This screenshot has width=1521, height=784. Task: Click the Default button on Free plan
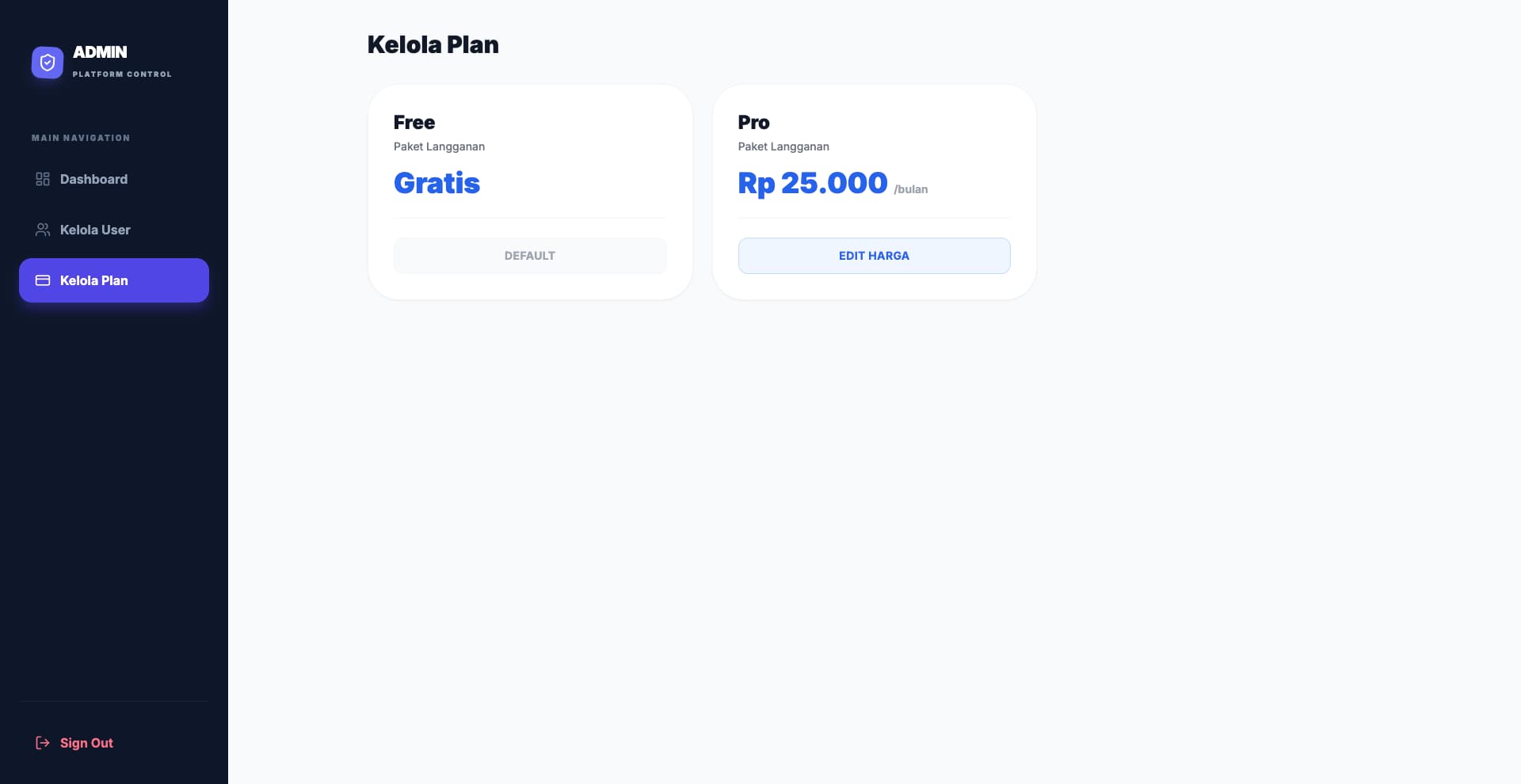click(530, 256)
